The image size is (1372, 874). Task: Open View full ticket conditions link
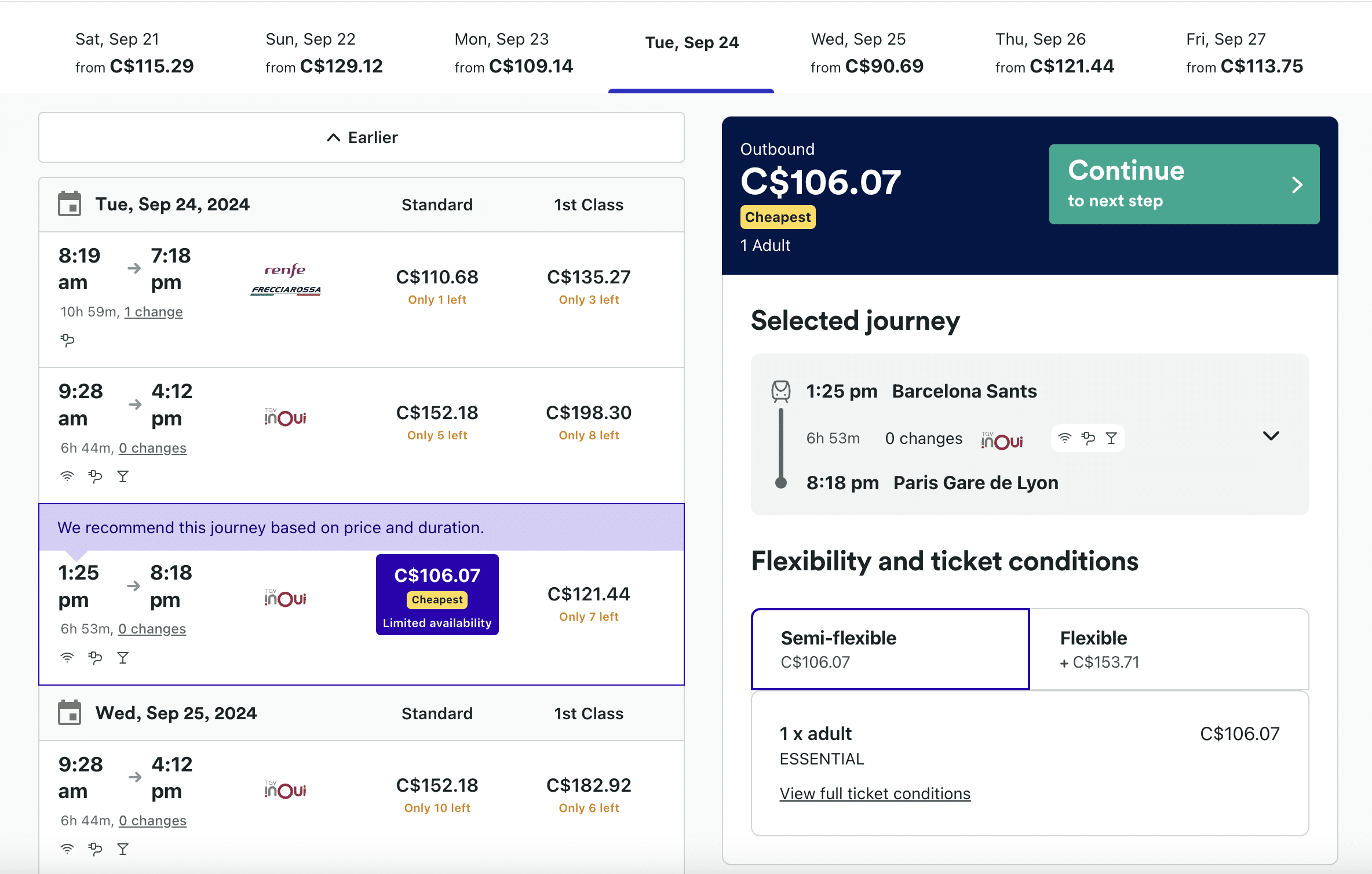click(x=875, y=793)
